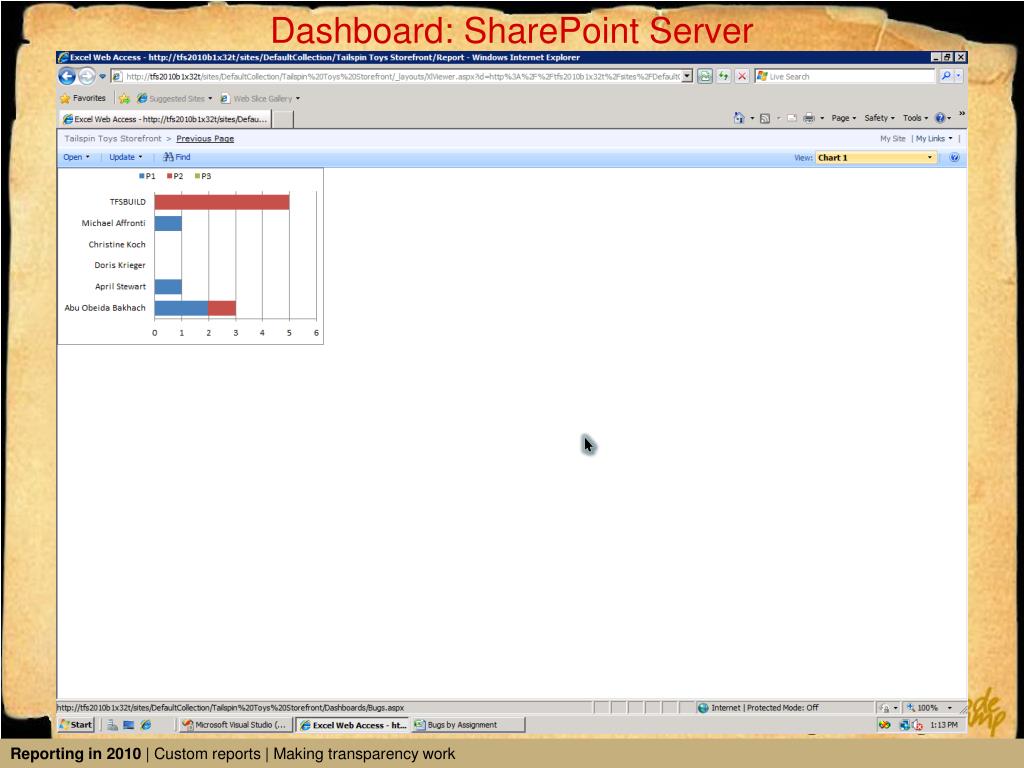The height and width of the screenshot is (768, 1024).
Task: Stop loading with the red X icon
Action: coord(742,76)
